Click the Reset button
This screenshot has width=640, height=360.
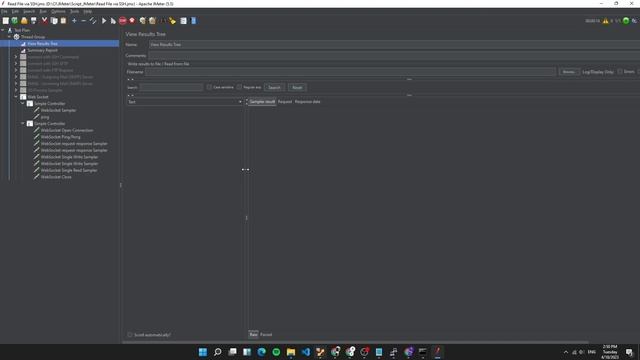pos(297,87)
